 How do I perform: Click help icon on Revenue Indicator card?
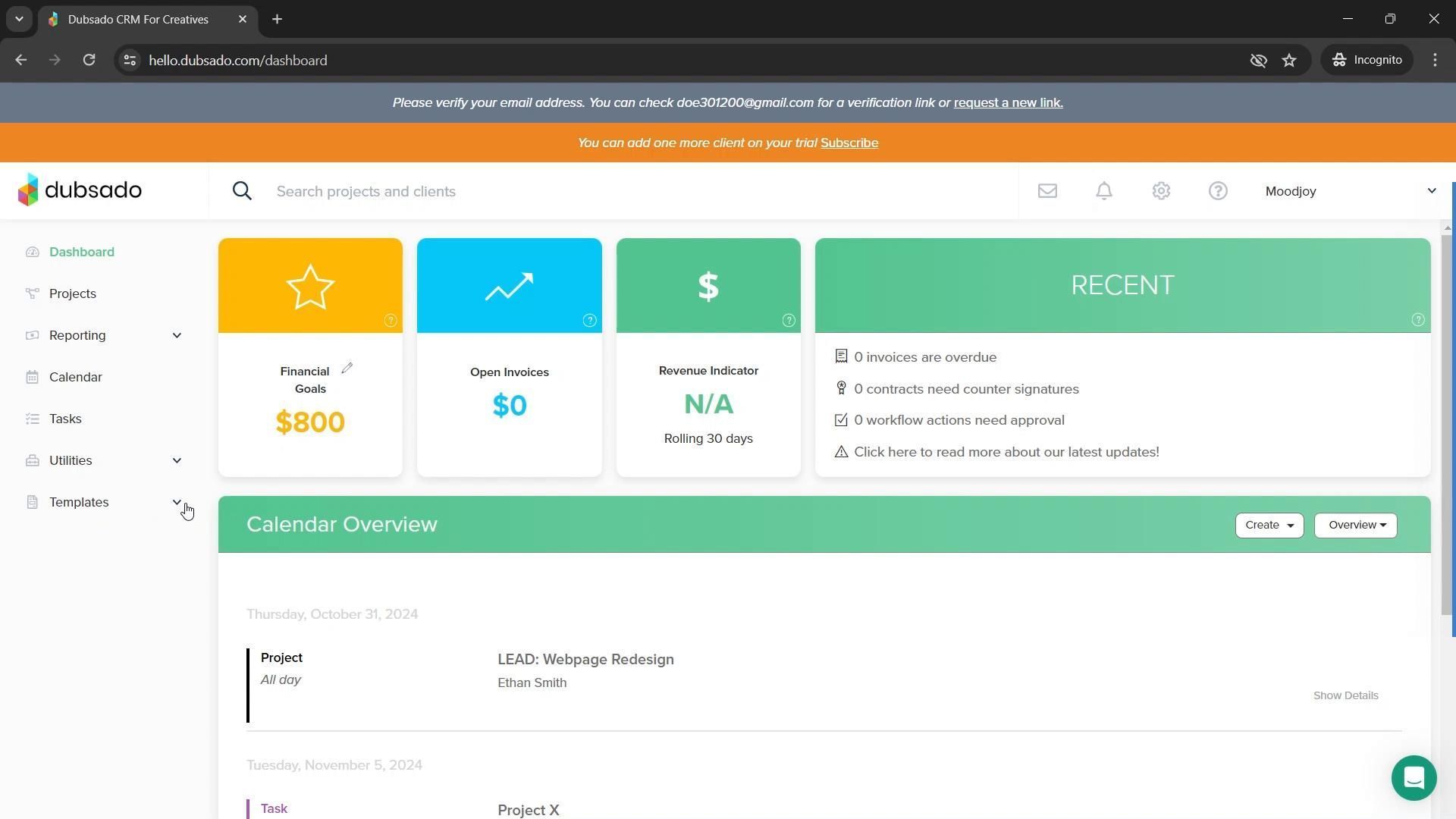tap(789, 321)
